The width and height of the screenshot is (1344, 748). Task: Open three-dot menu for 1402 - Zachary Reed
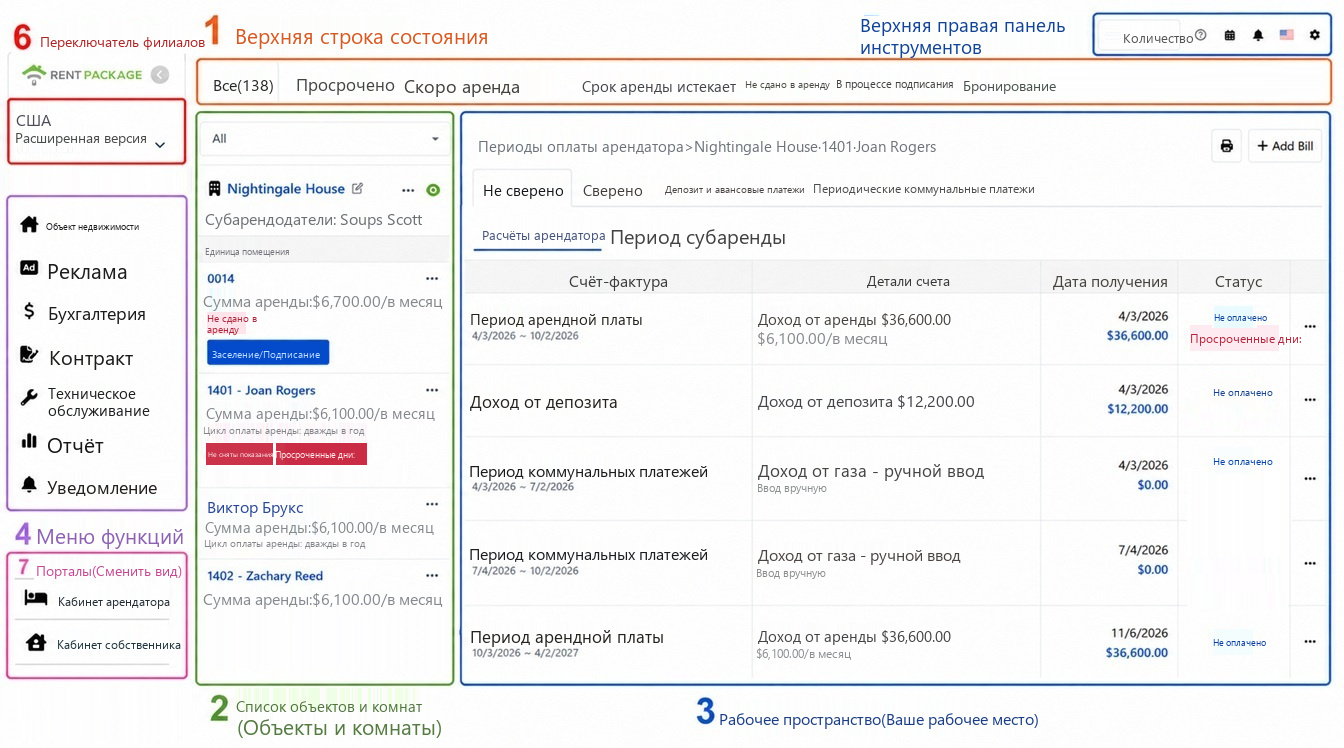coord(432,576)
